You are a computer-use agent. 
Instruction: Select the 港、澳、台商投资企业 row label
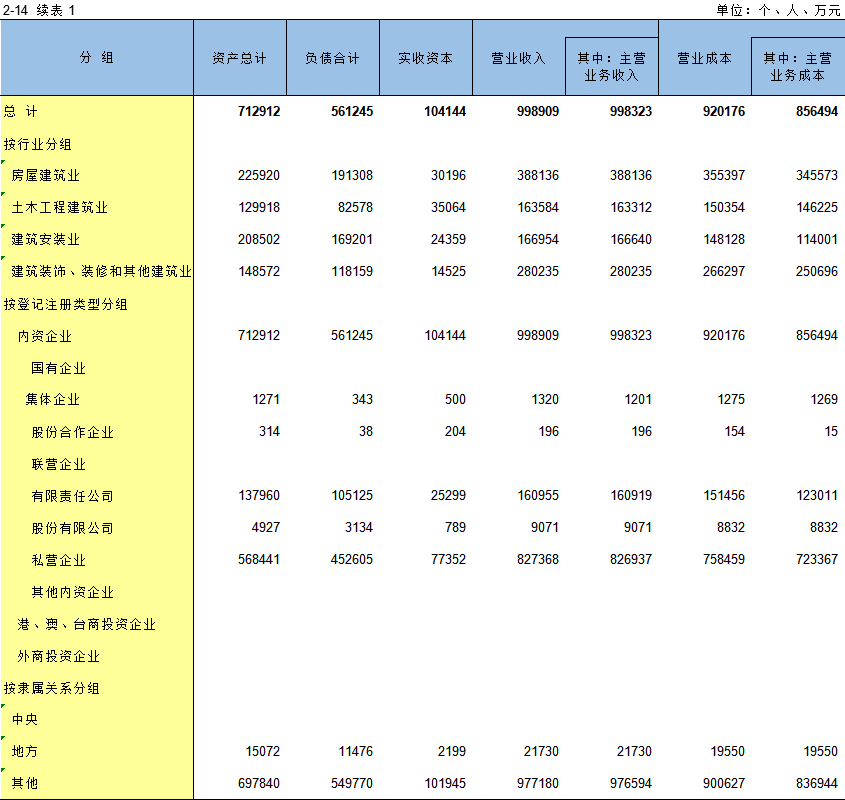click(x=86, y=624)
